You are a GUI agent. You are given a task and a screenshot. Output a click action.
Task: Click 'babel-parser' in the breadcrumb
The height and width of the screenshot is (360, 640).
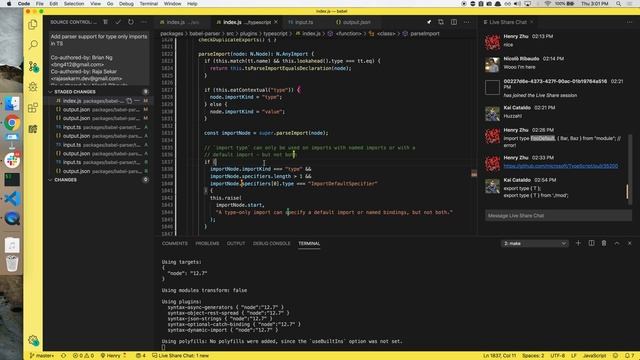click(x=205, y=34)
